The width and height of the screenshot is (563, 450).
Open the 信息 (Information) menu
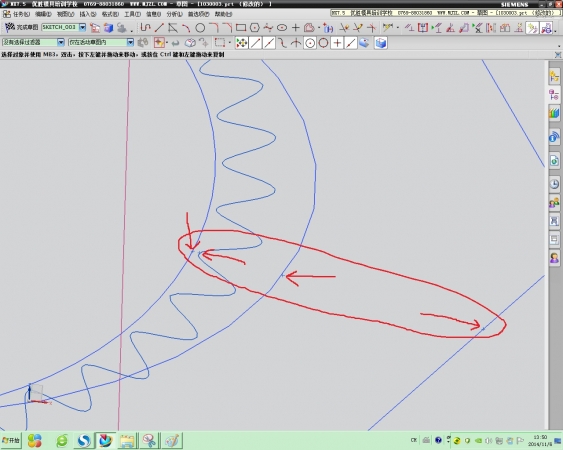point(154,14)
